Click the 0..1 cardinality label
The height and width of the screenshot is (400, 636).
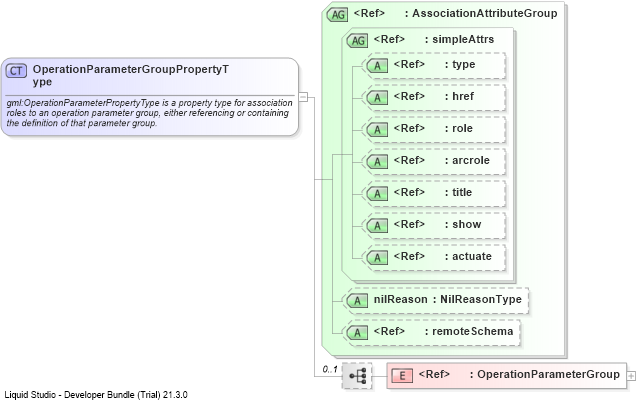pyautogui.click(x=330, y=370)
